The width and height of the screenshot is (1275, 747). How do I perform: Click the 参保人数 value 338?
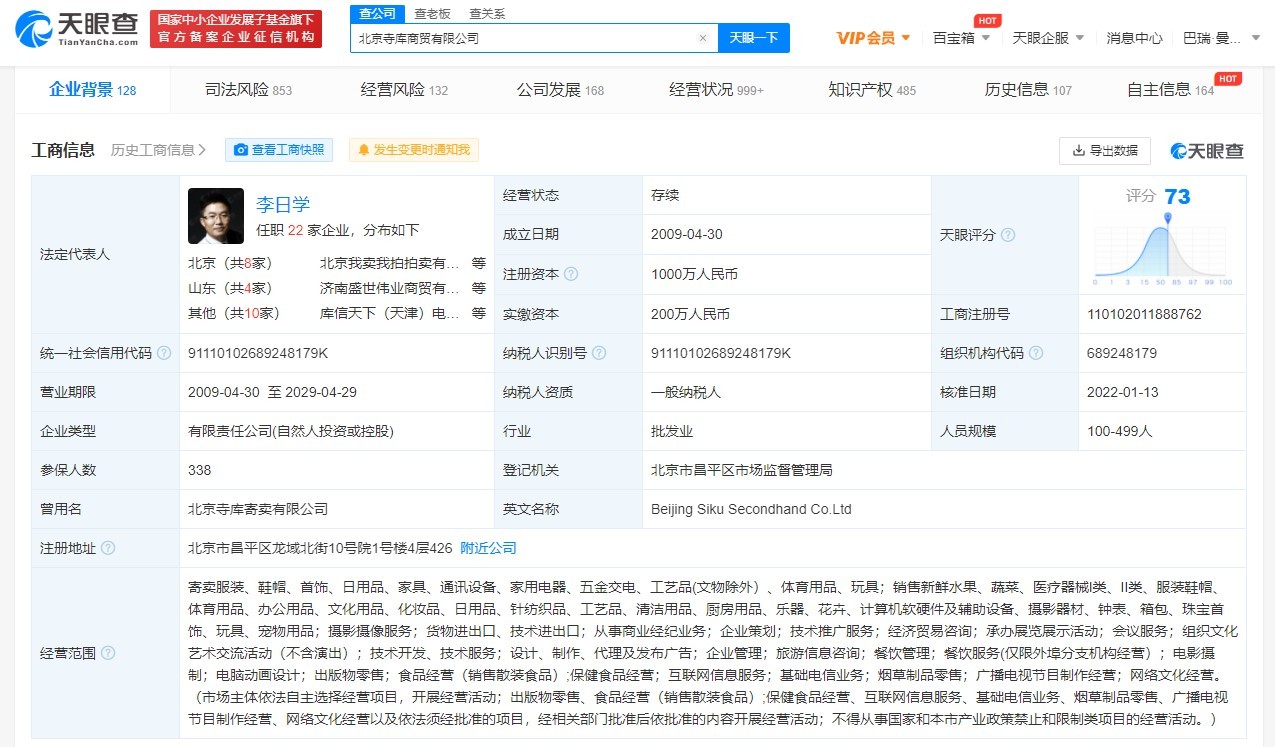[x=199, y=470]
